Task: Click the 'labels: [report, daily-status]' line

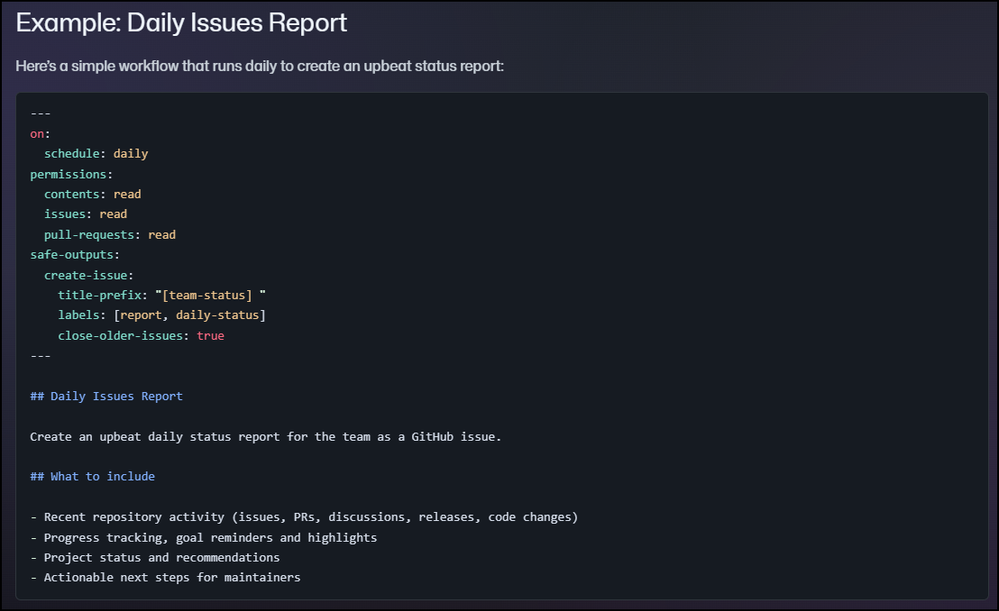Action: point(161,315)
